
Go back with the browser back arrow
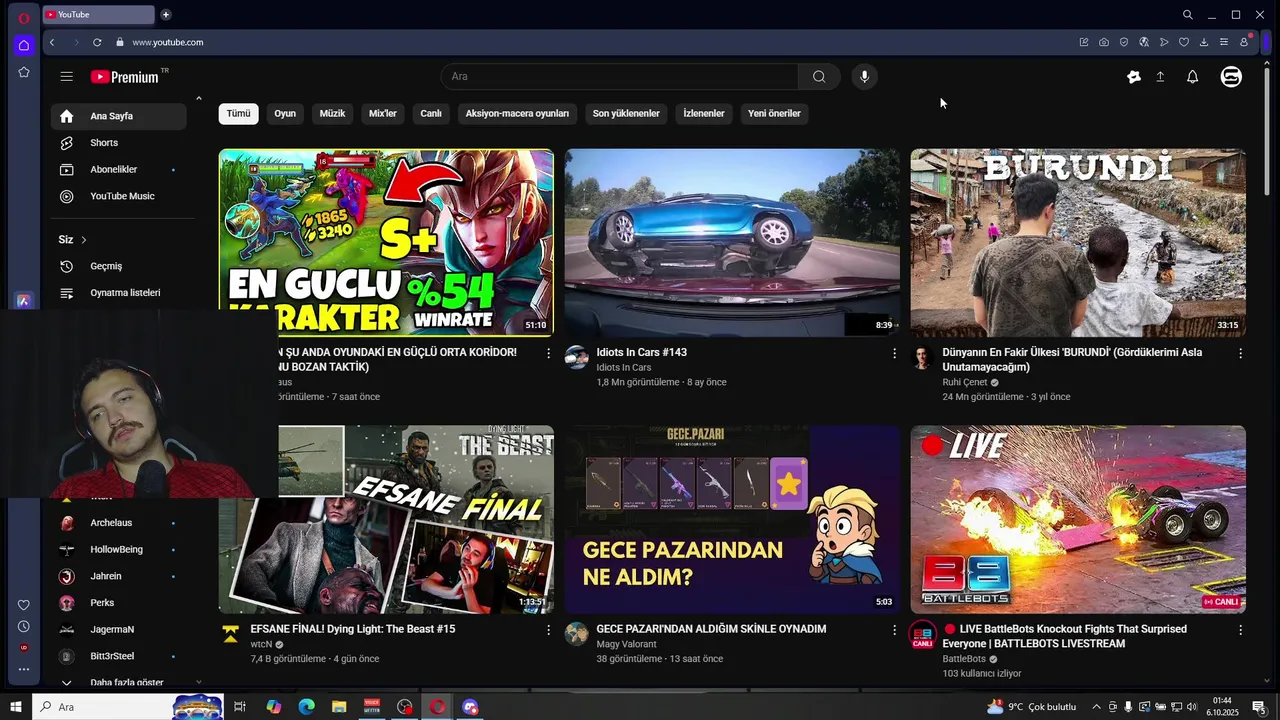[52, 42]
